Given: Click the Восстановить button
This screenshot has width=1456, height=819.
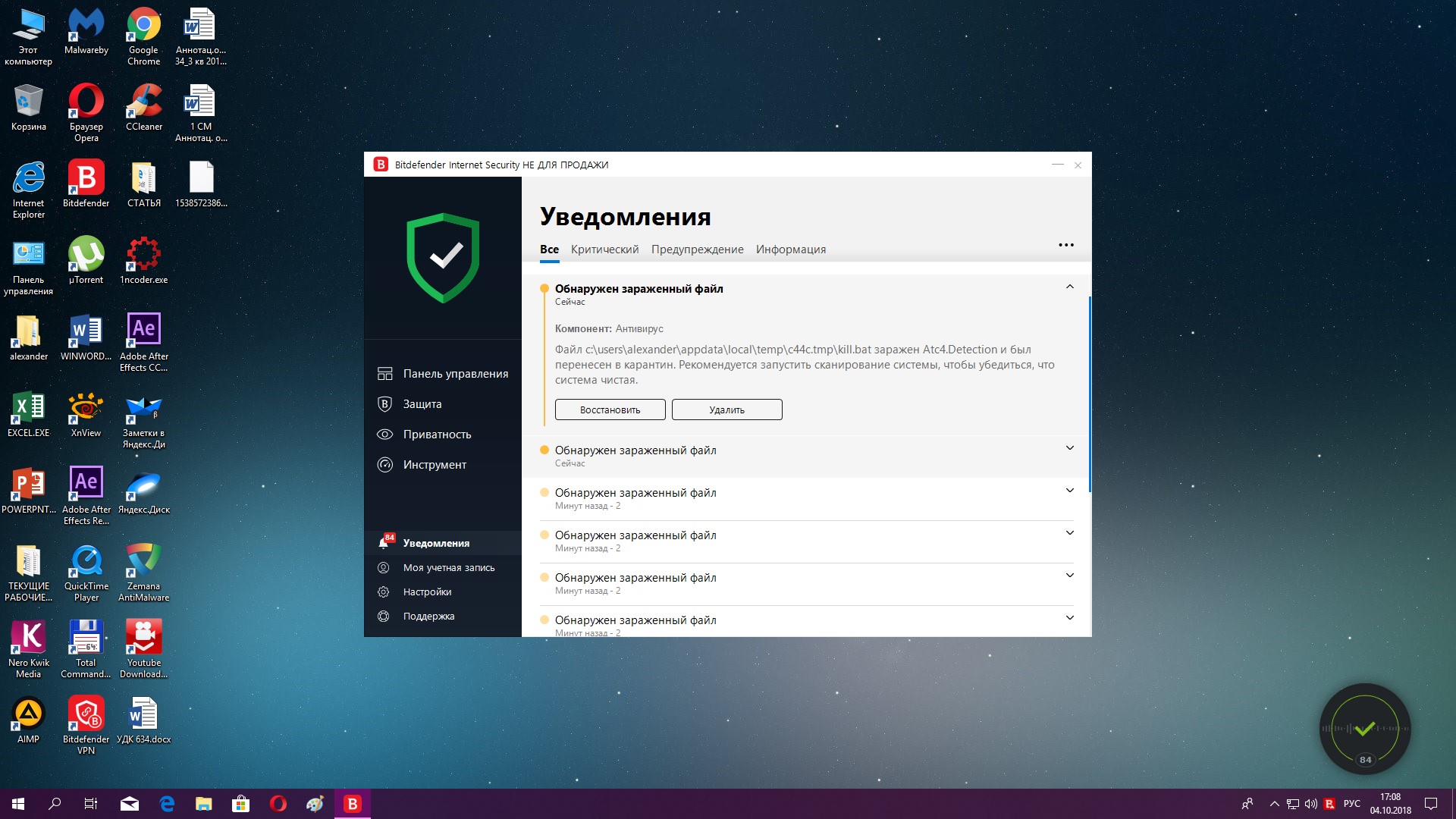Looking at the screenshot, I should coord(610,410).
